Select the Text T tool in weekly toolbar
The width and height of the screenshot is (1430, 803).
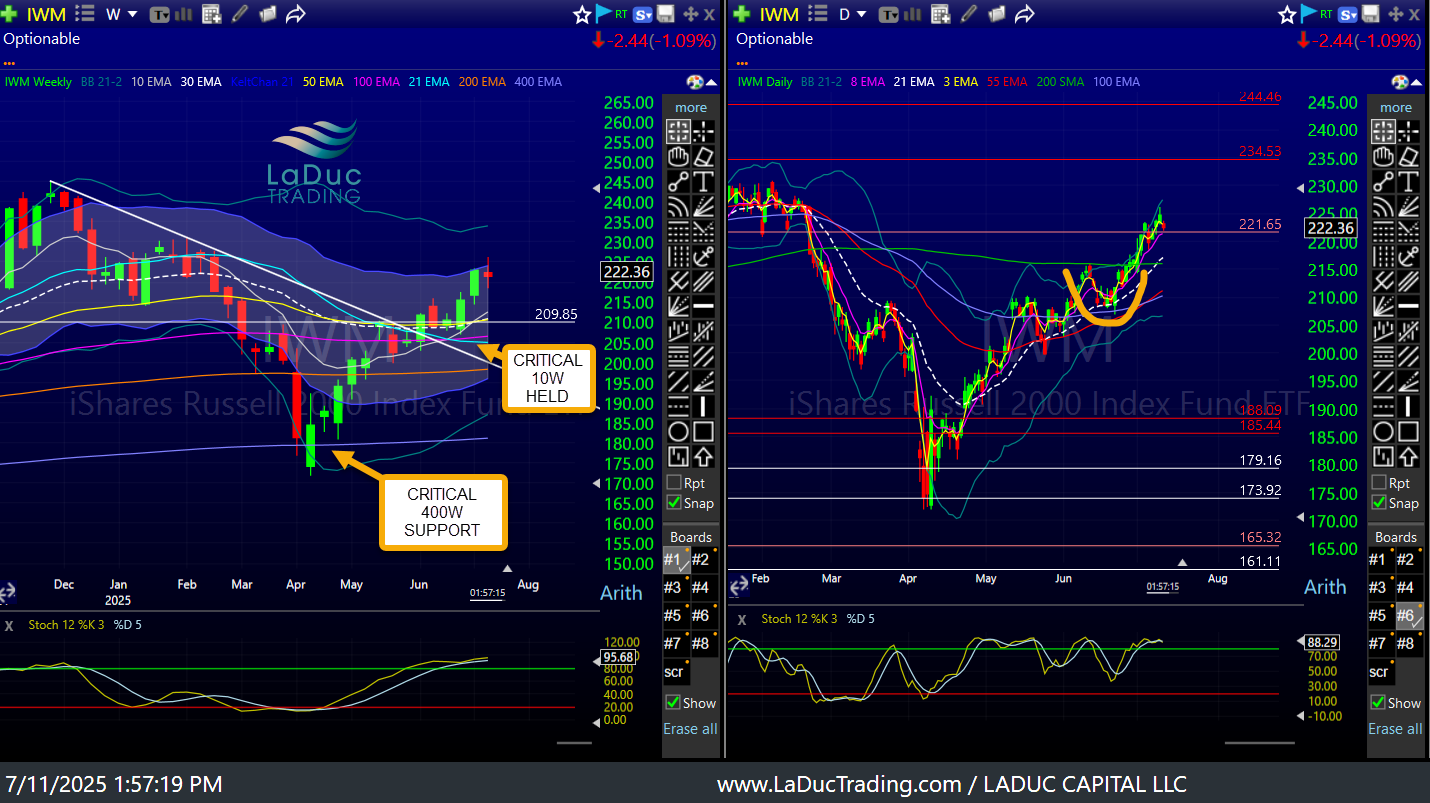[x=703, y=181]
